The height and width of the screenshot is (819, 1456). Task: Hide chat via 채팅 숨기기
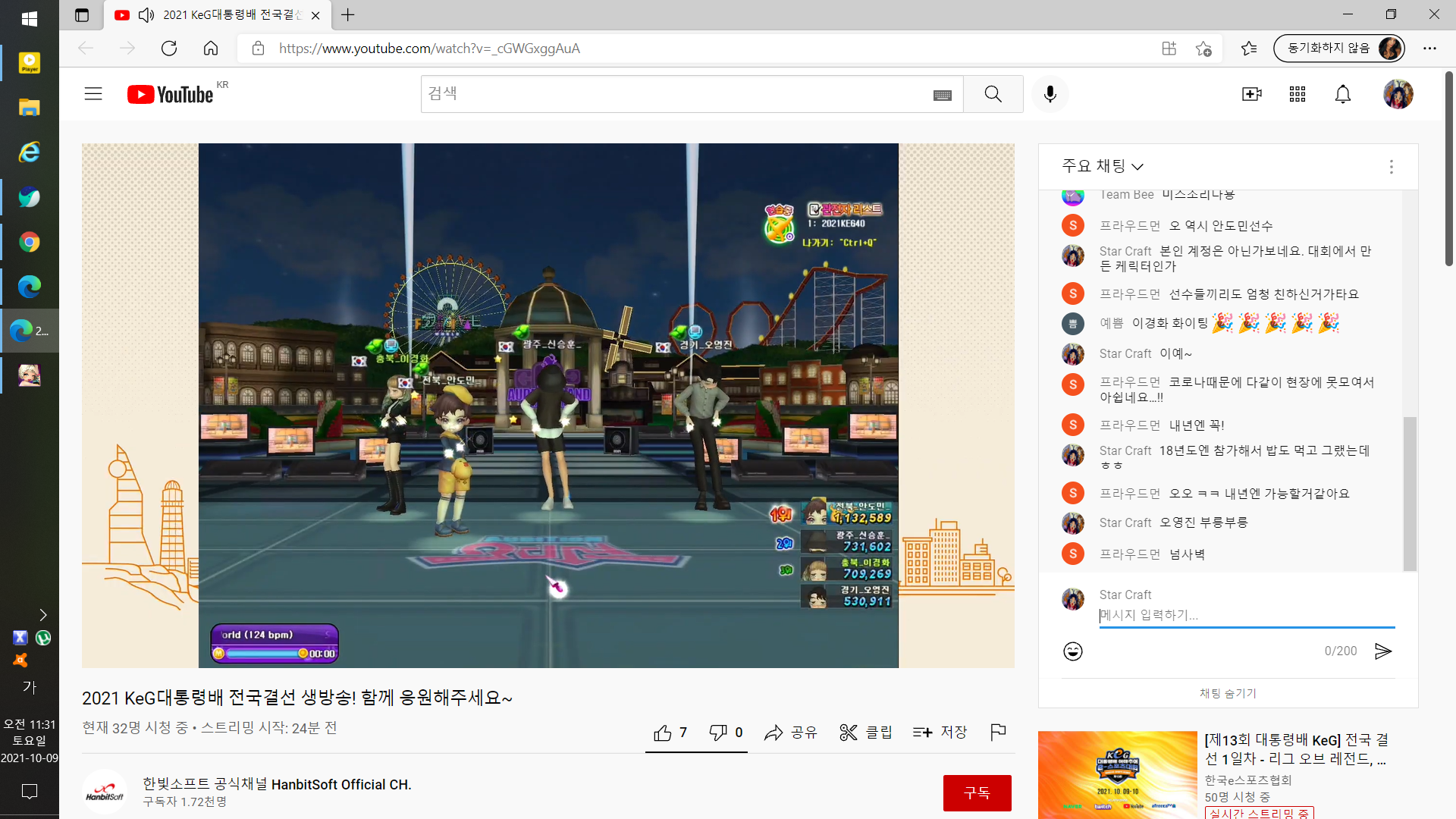pos(1228,693)
